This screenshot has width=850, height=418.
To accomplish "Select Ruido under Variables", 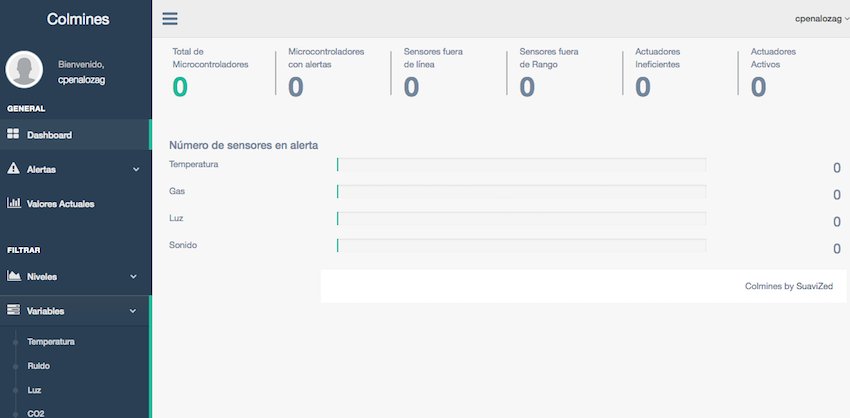I will [x=38, y=365].
